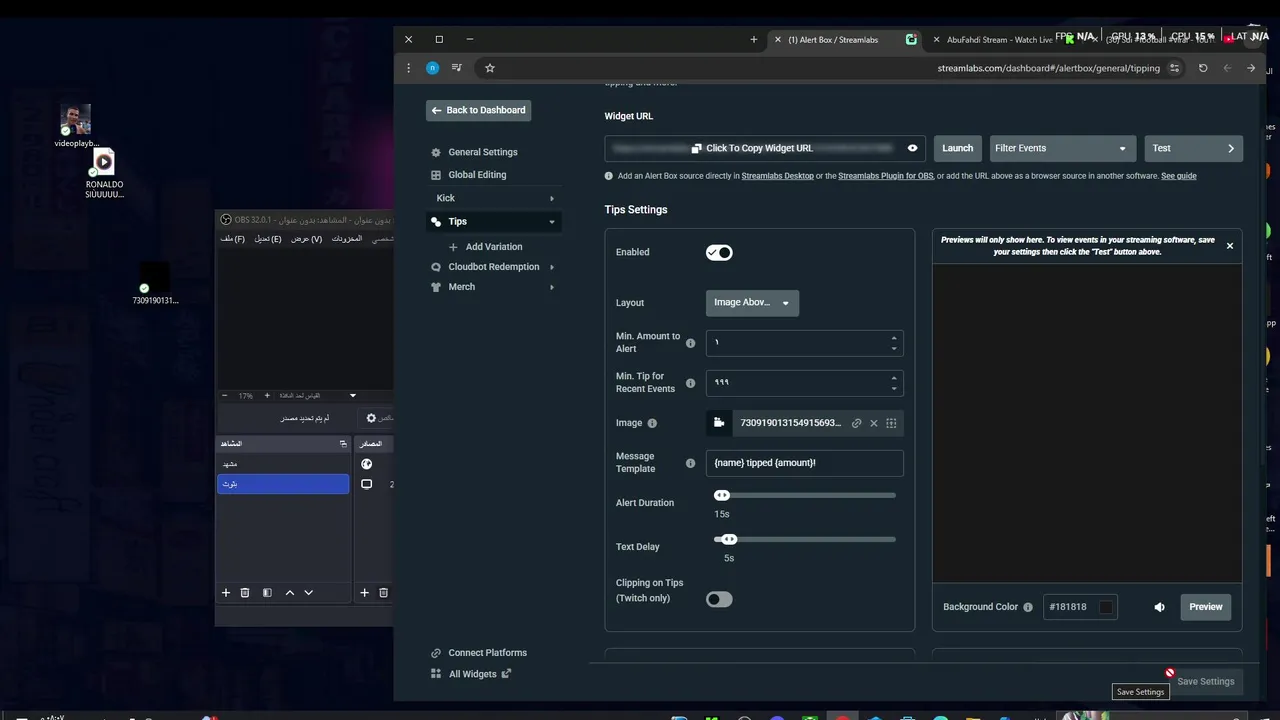Mute preview with the speaker icon
The image size is (1280, 720).
click(1159, 607)
